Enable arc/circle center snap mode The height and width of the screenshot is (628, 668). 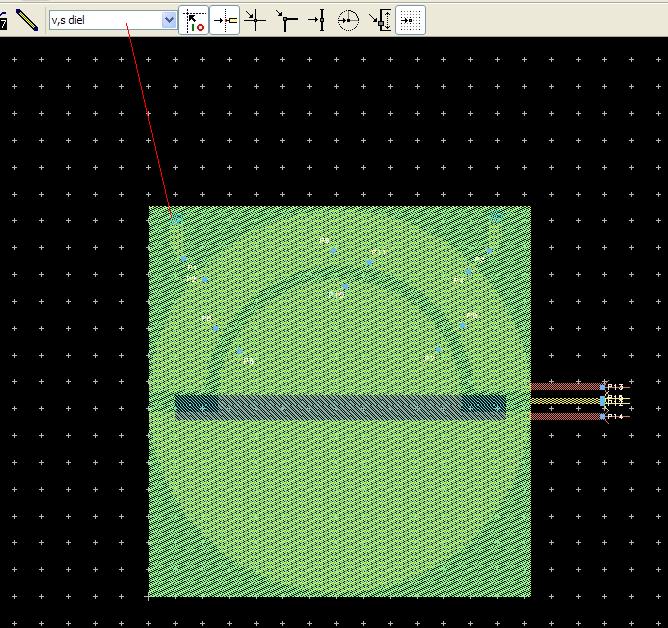pyautogui.click(x=348, y=20)
